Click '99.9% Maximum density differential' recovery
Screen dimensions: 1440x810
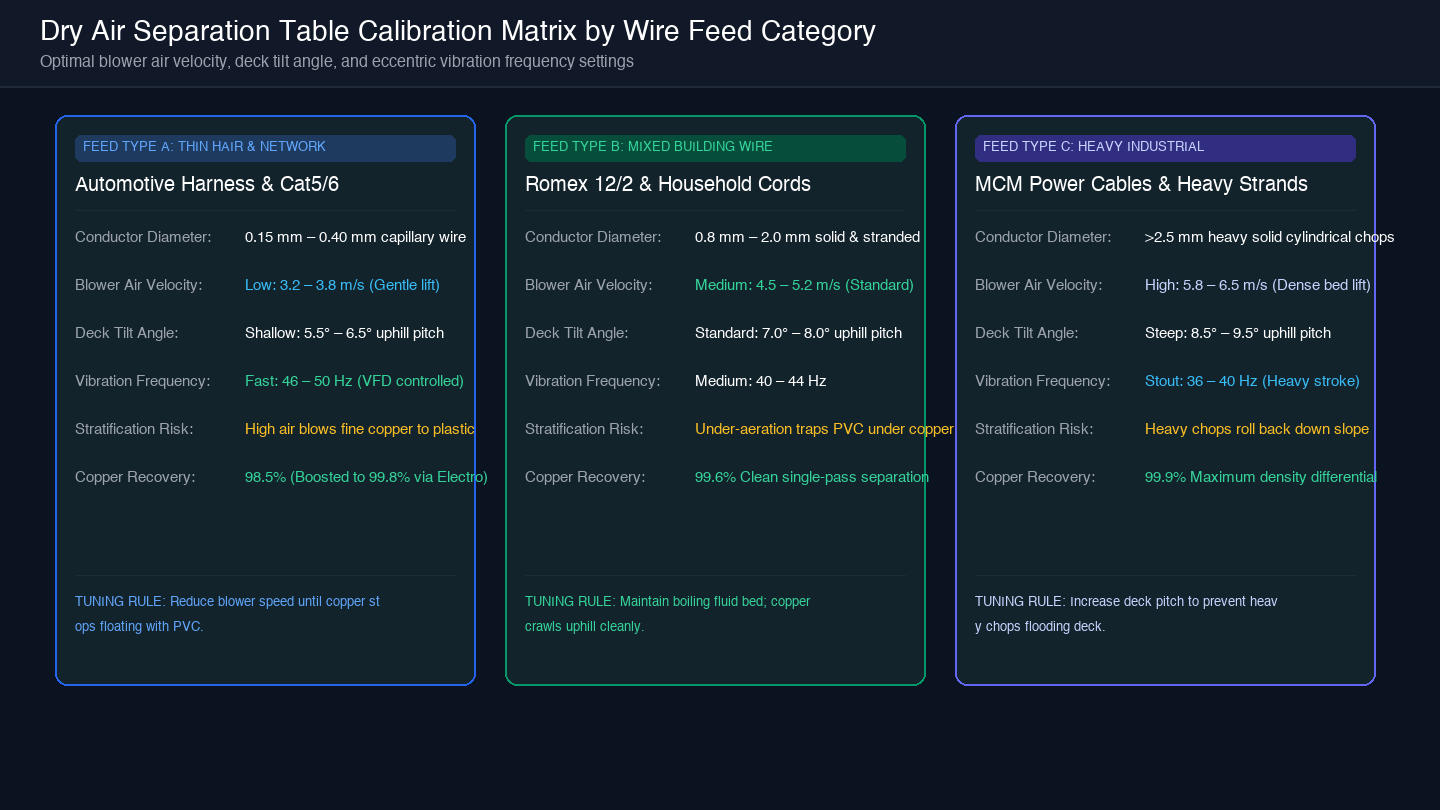1260,477
